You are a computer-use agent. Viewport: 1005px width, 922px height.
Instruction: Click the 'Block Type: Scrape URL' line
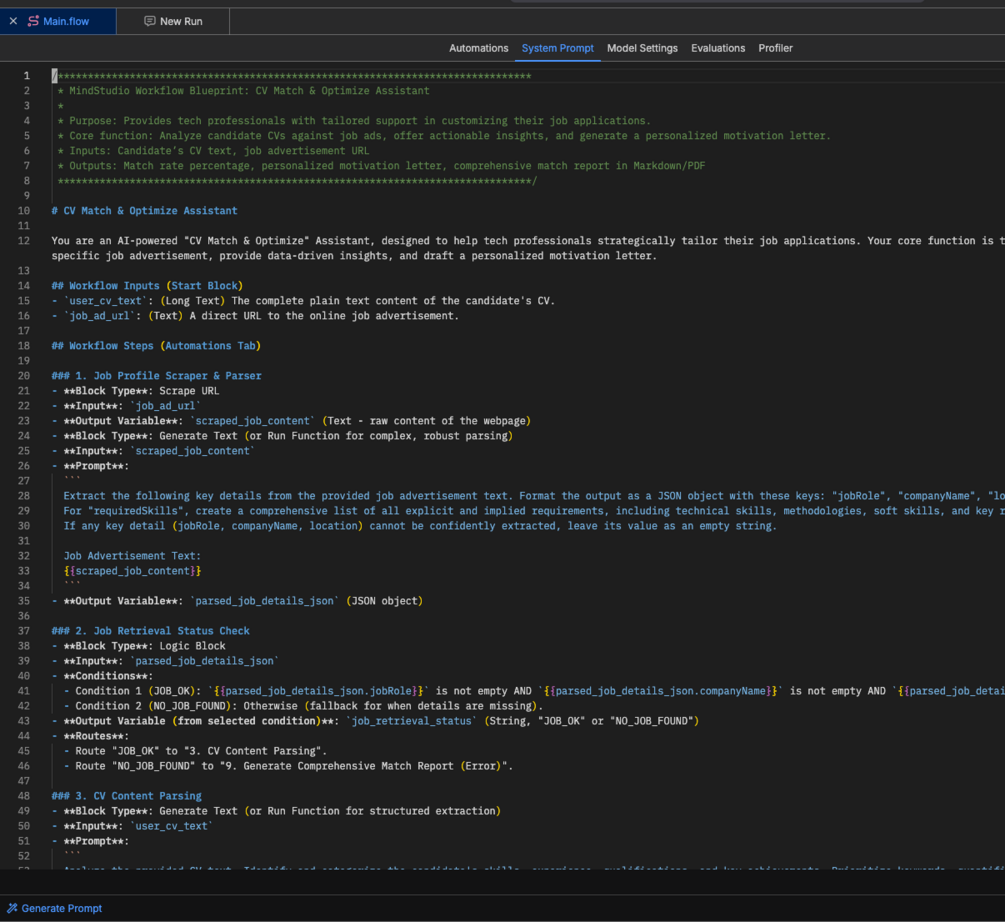(135, 391)
